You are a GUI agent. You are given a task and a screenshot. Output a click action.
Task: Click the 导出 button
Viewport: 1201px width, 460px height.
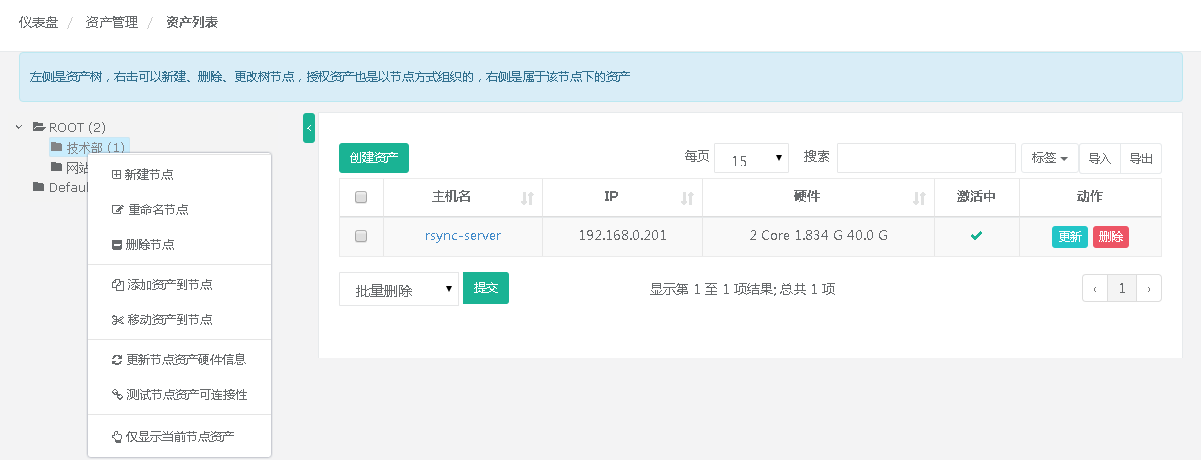1141,158
